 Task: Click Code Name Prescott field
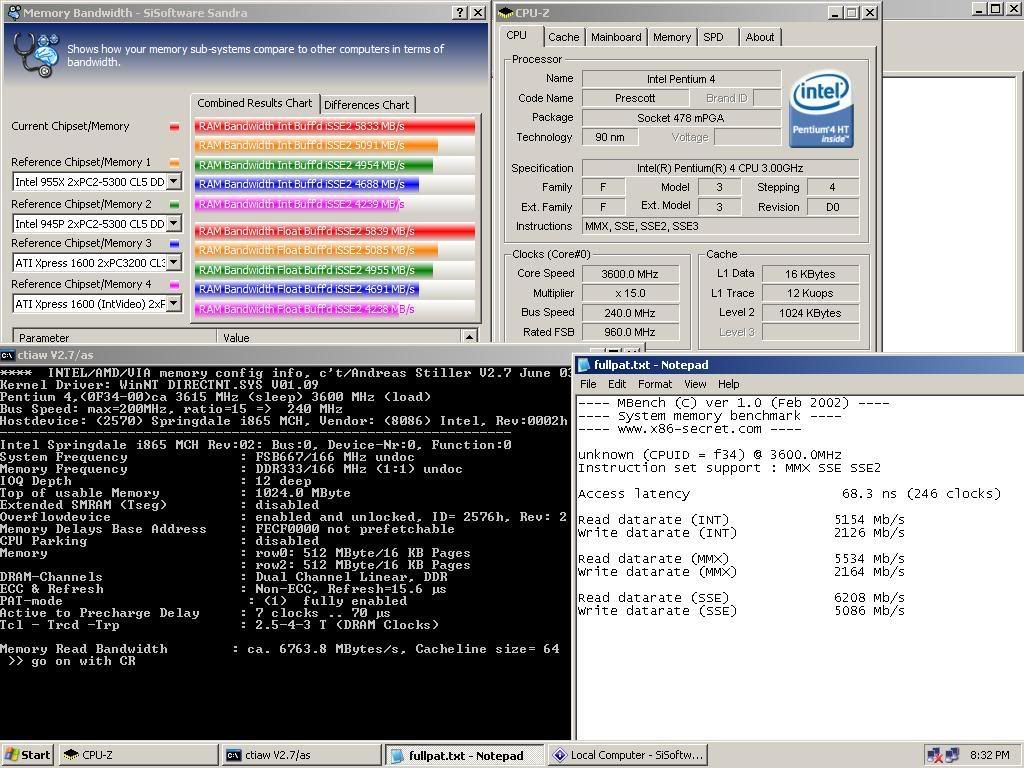pos(635,98)
